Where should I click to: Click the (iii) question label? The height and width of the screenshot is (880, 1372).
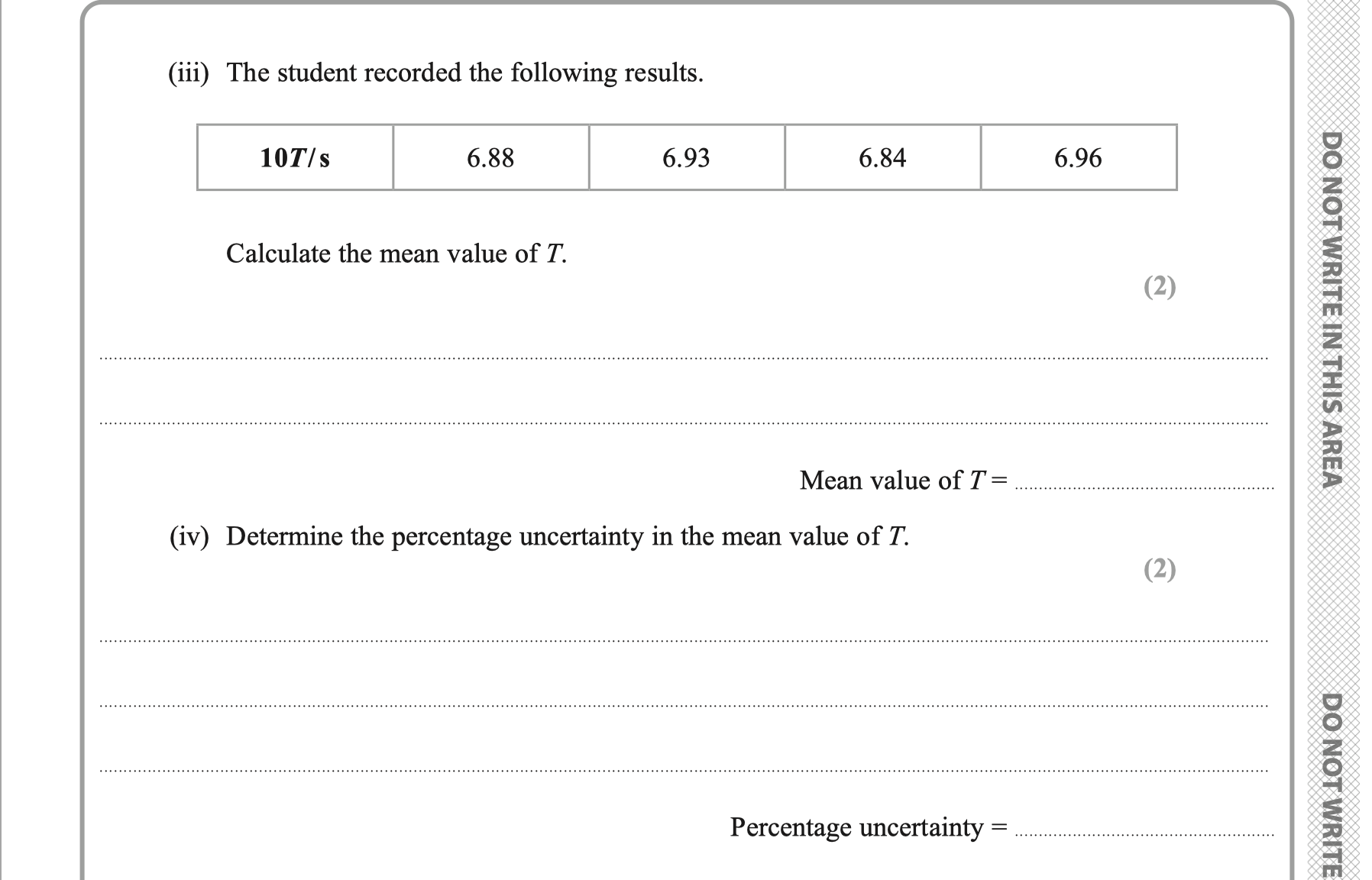[x=188, y=73]
